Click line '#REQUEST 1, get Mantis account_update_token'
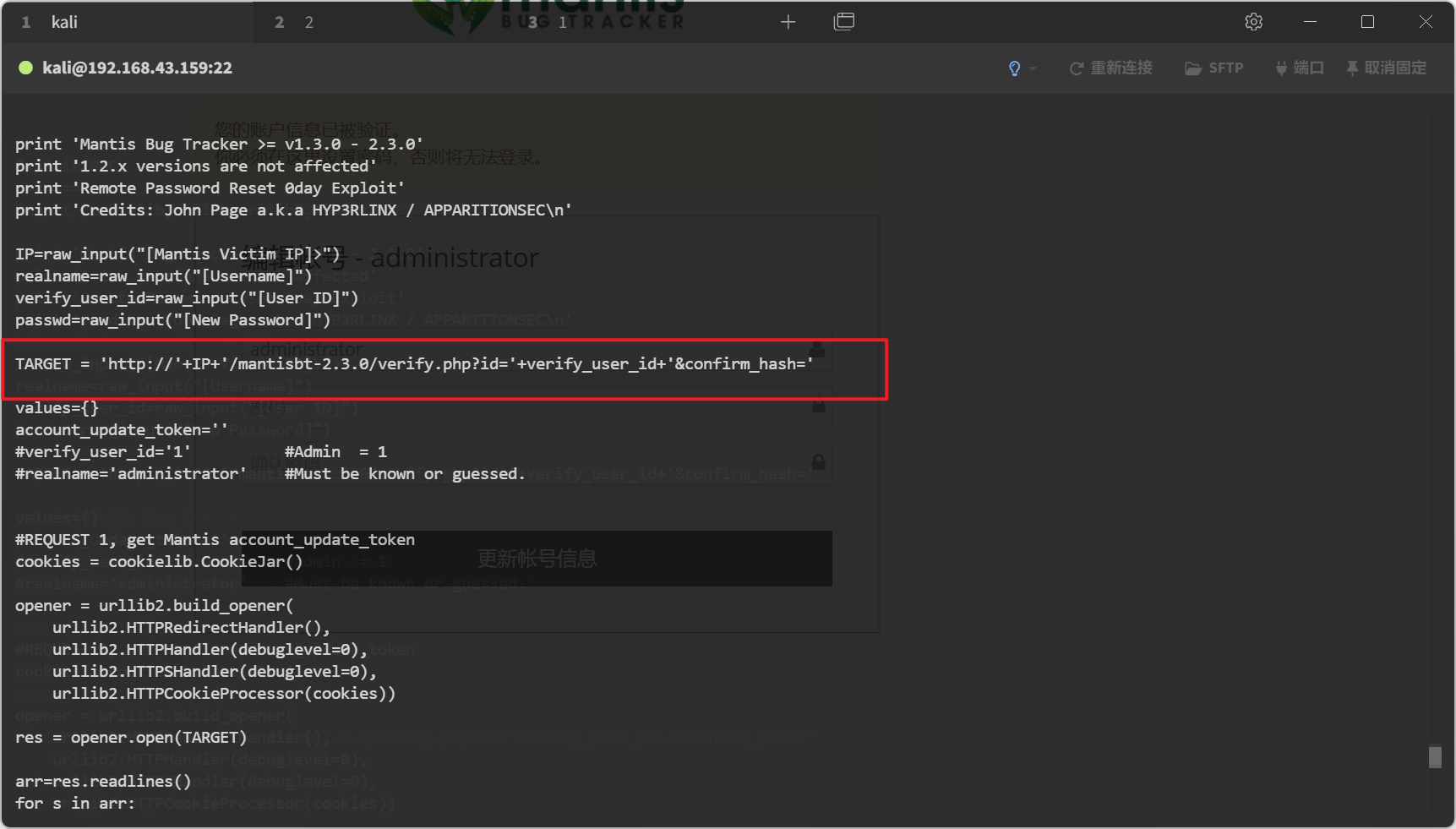This screenshot has height=829, width=1456. click(x=215, y=540)
